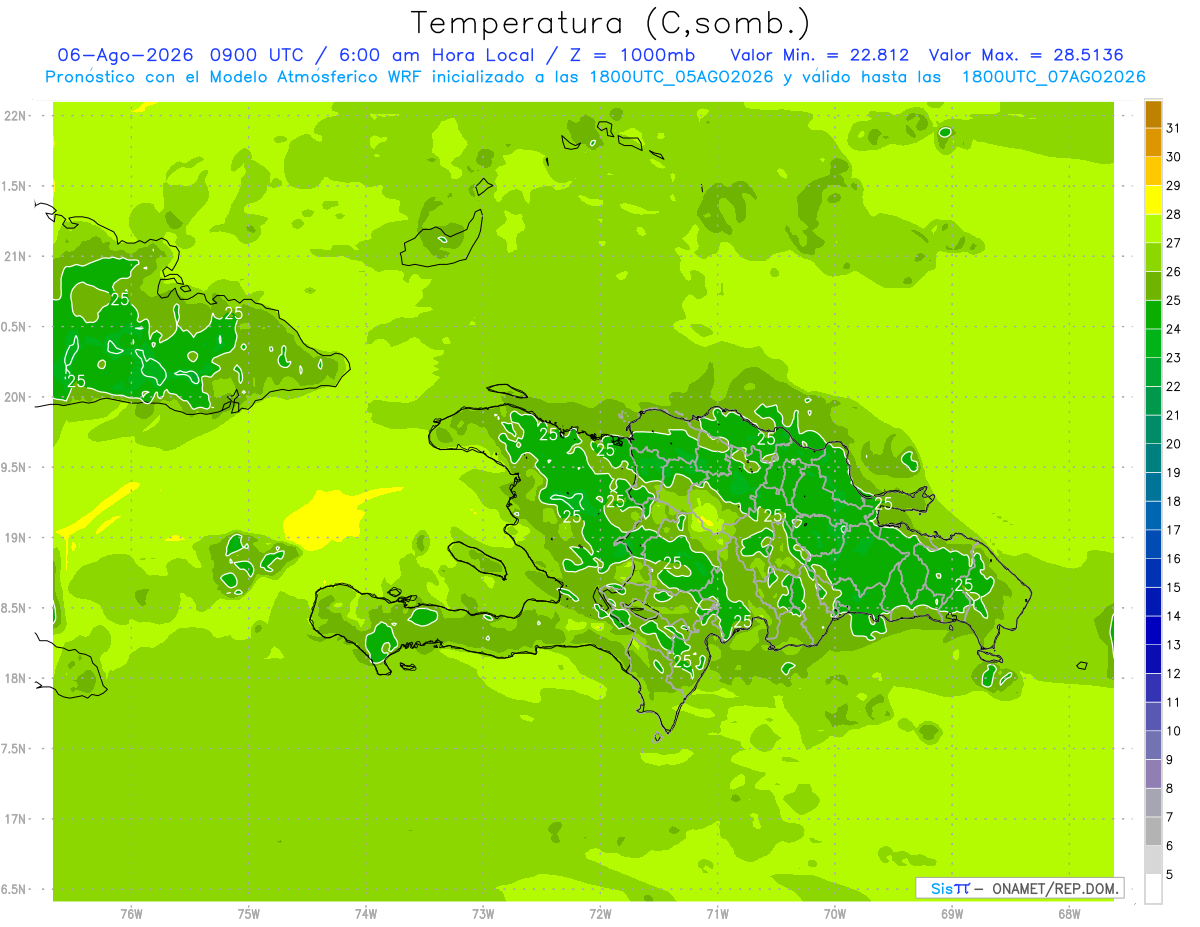Viewport: 1200px width, 927px height.
Task: Click legend label "18"
Action: click(1174, 501)
